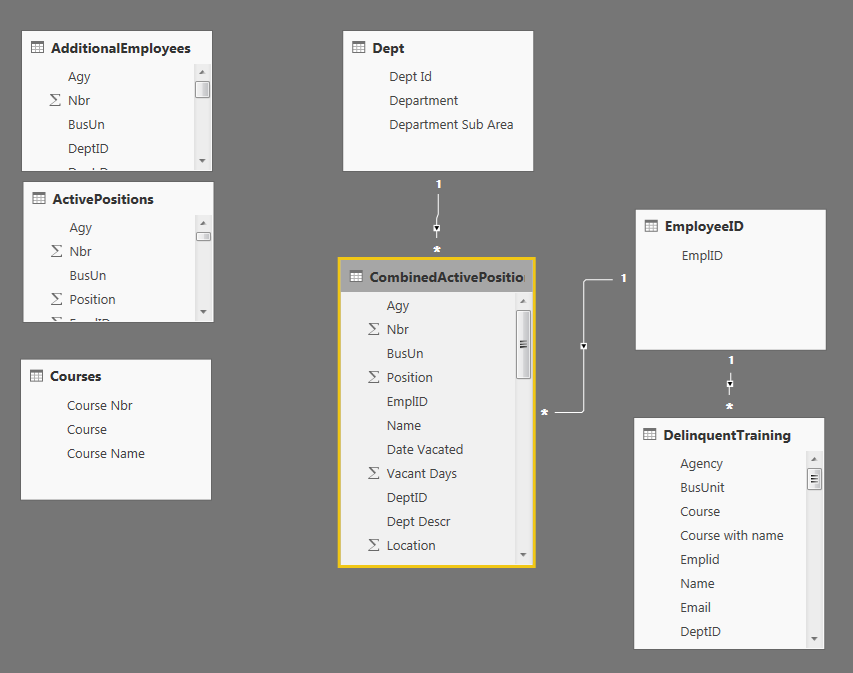The height and width of the screenshot is (673, 853).
Task: Click scrollbar thumb in AdditionalEmployees table
Action: 202,89
